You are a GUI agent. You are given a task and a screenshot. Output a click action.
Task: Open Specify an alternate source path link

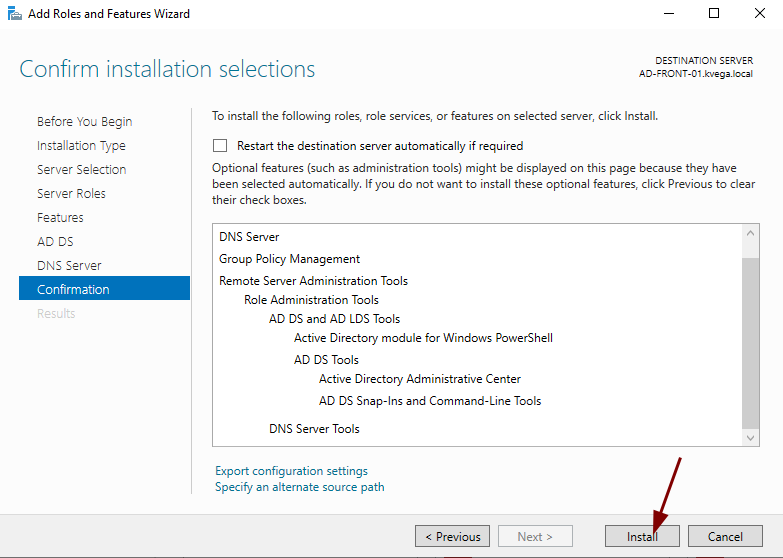(299, 487)
